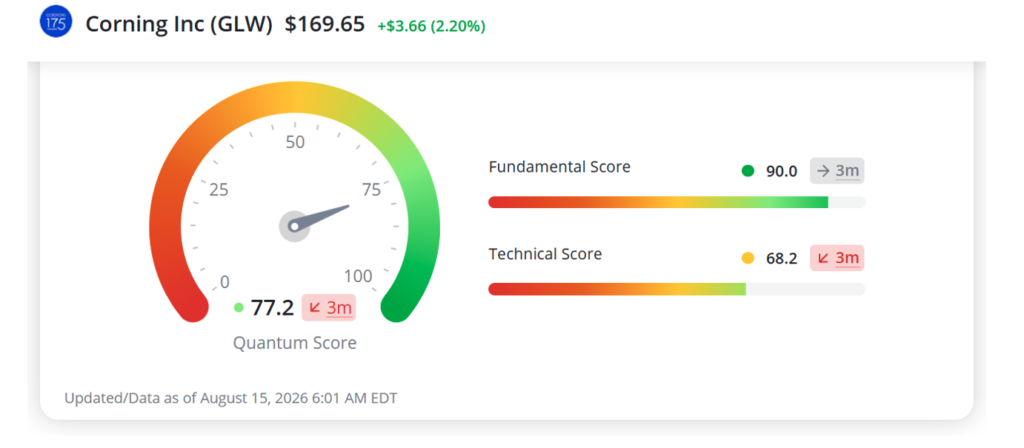Click the gauge needle hub
This screenshot has height=448, width=1024.
coord(295,226)
